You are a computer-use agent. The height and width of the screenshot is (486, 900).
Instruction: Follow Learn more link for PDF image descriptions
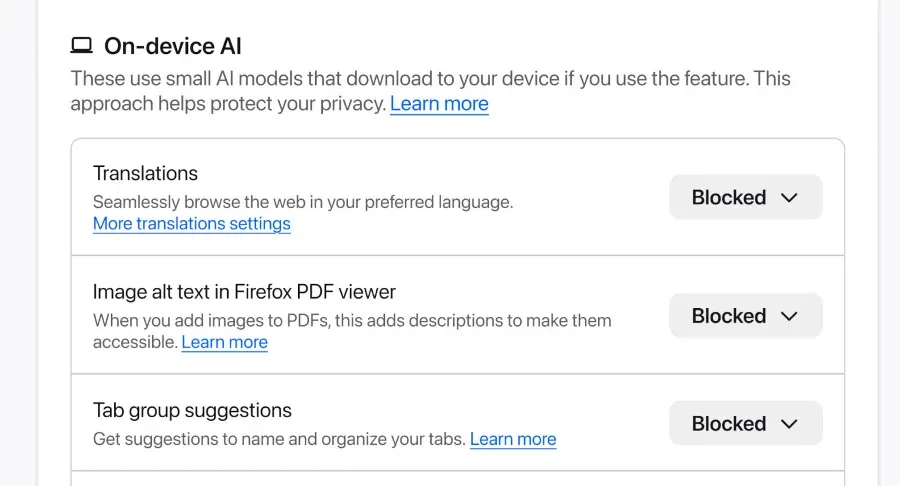(x=224, y=342)
